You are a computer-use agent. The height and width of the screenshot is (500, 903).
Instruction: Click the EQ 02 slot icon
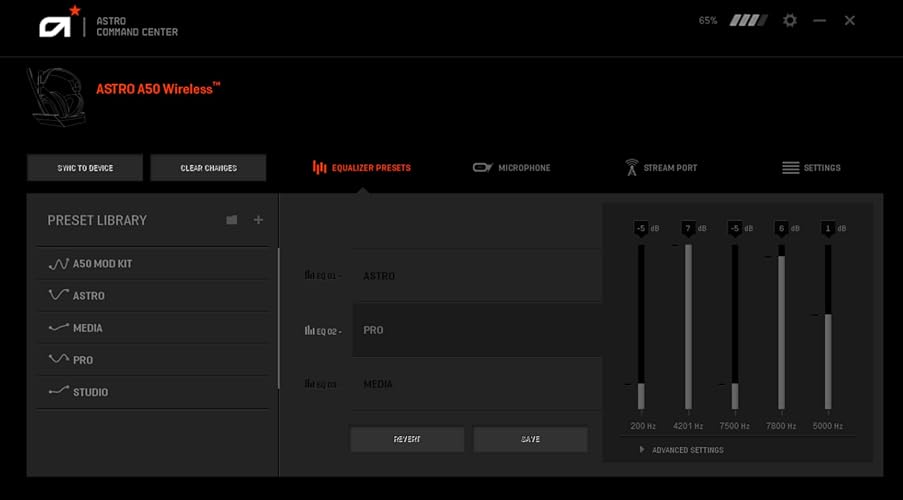(309, 331)
